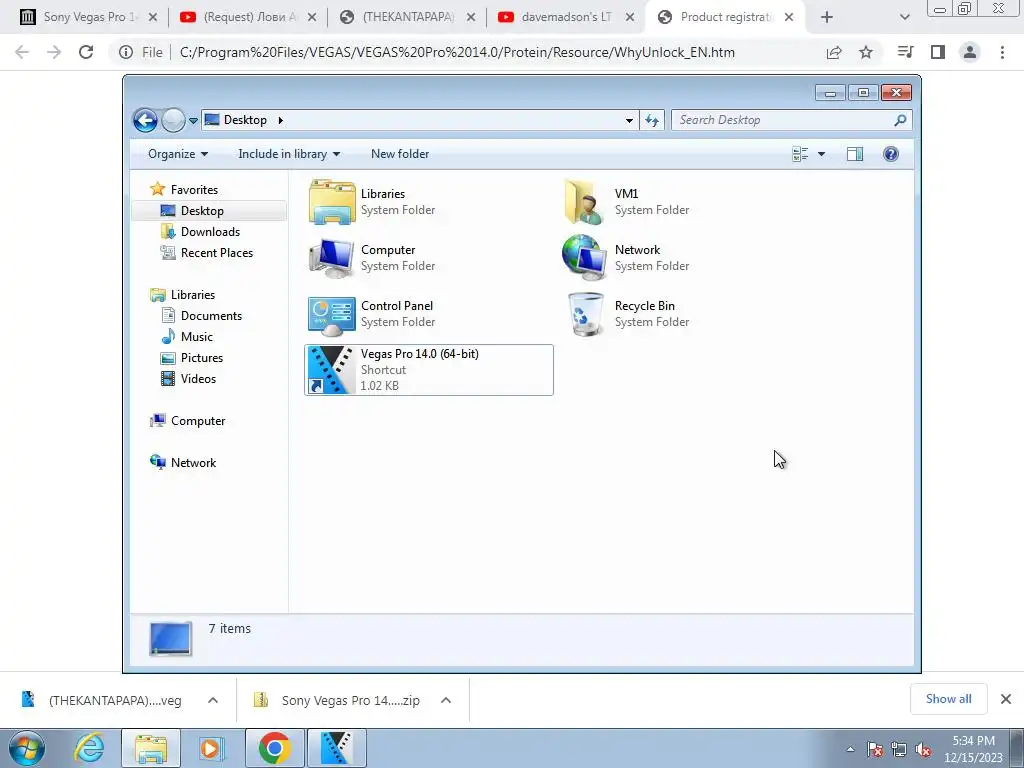Expand the Desktop breadcrumb arrow
Screen dimensions: 1024x768
pyautogui.click(x=281, y=120)
